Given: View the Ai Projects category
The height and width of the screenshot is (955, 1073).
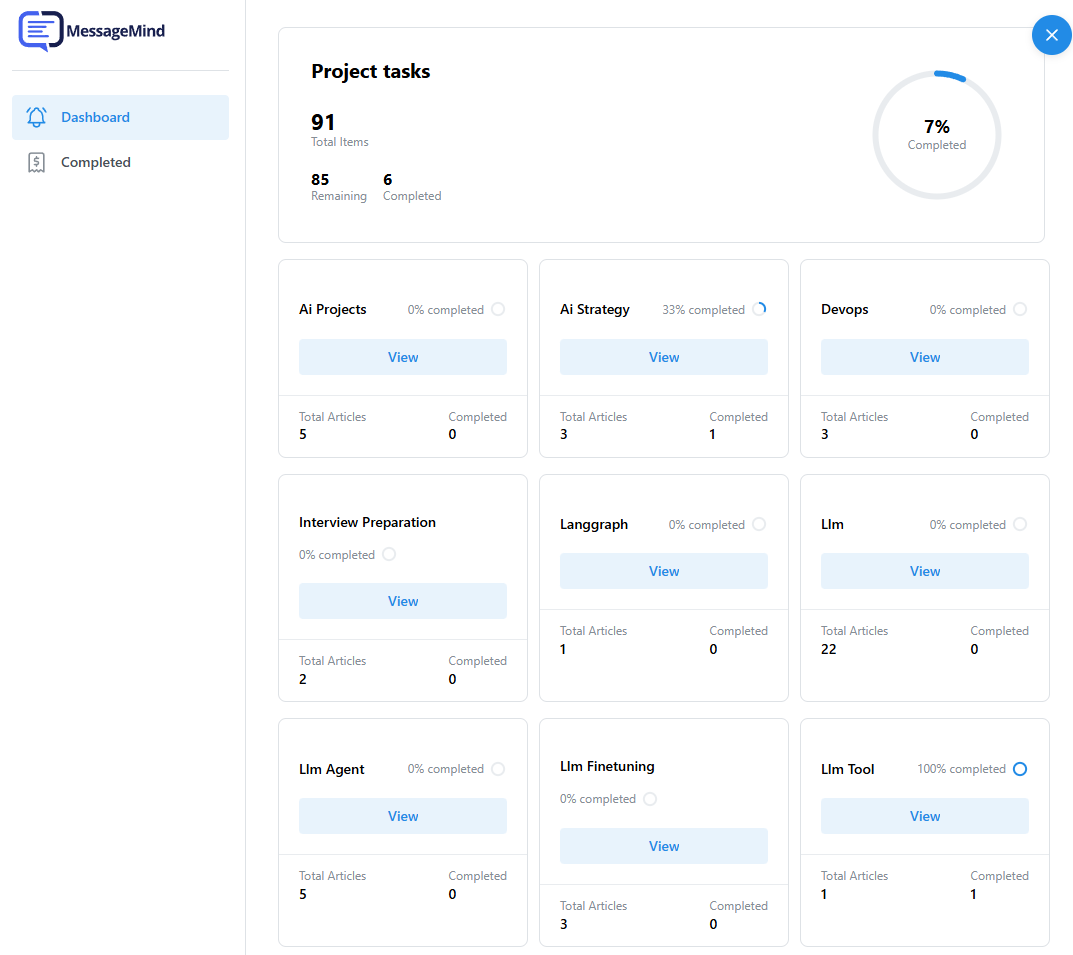Looking at the screenshot, I should coord(403,357).
